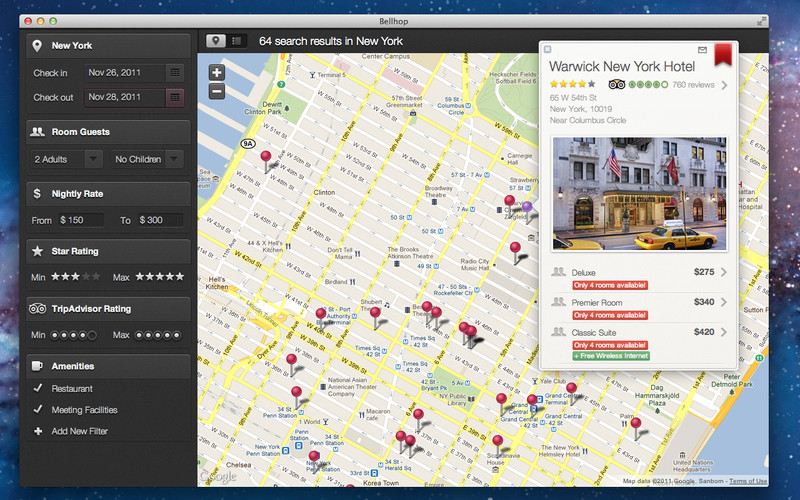Viewport: 800px width, 500px height.
Task: Click the Check in date field
Action: [125, 73]
